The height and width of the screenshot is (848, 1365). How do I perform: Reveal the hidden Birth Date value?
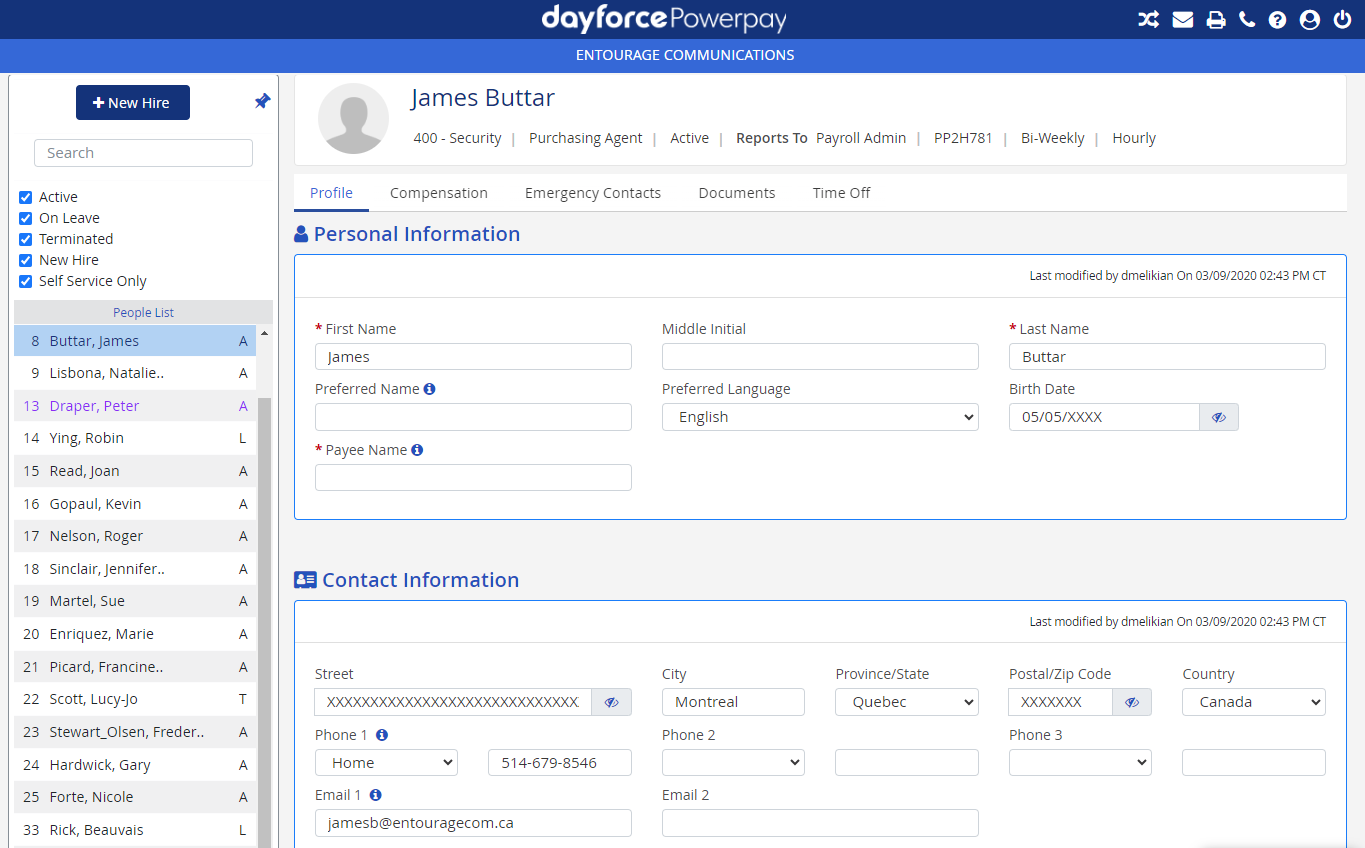tap(1218, 417)
